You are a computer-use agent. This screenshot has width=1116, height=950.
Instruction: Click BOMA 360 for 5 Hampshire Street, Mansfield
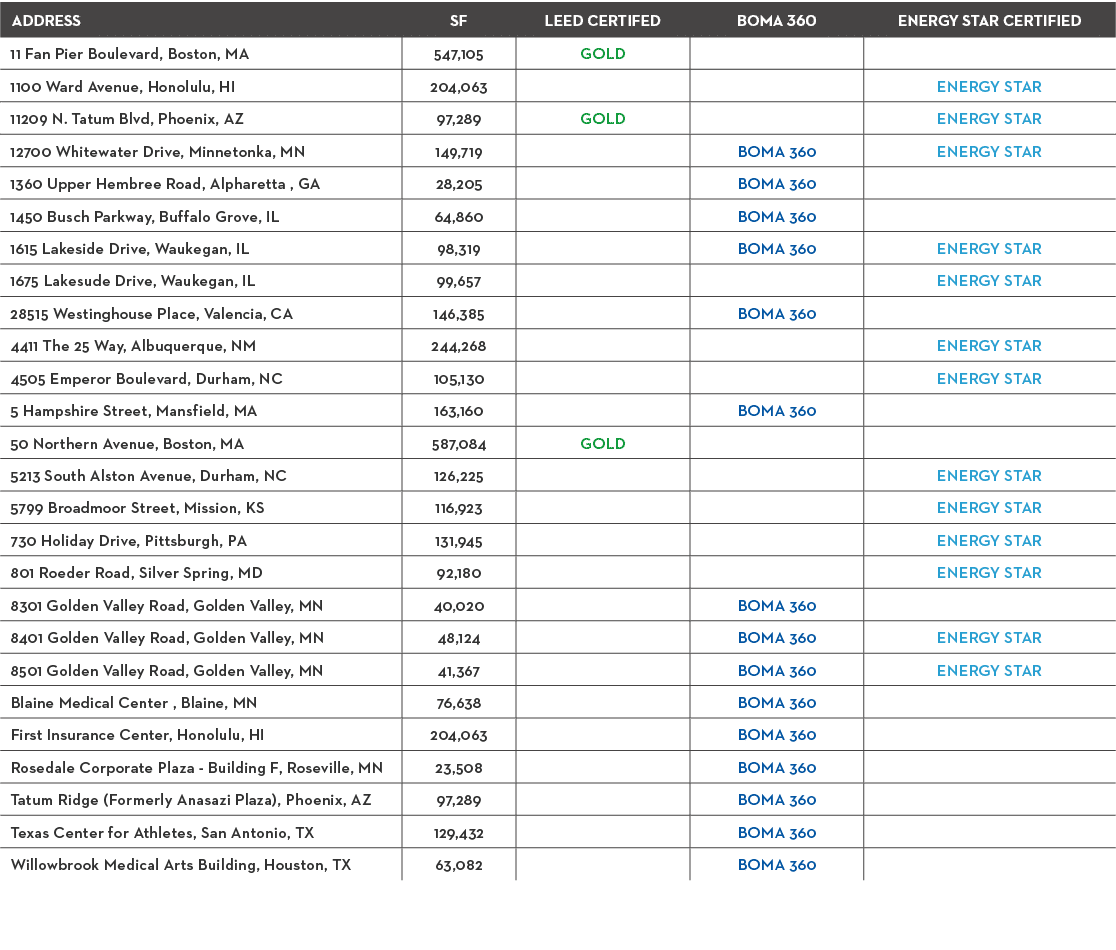pyautogui.click(x=776, y=411)
